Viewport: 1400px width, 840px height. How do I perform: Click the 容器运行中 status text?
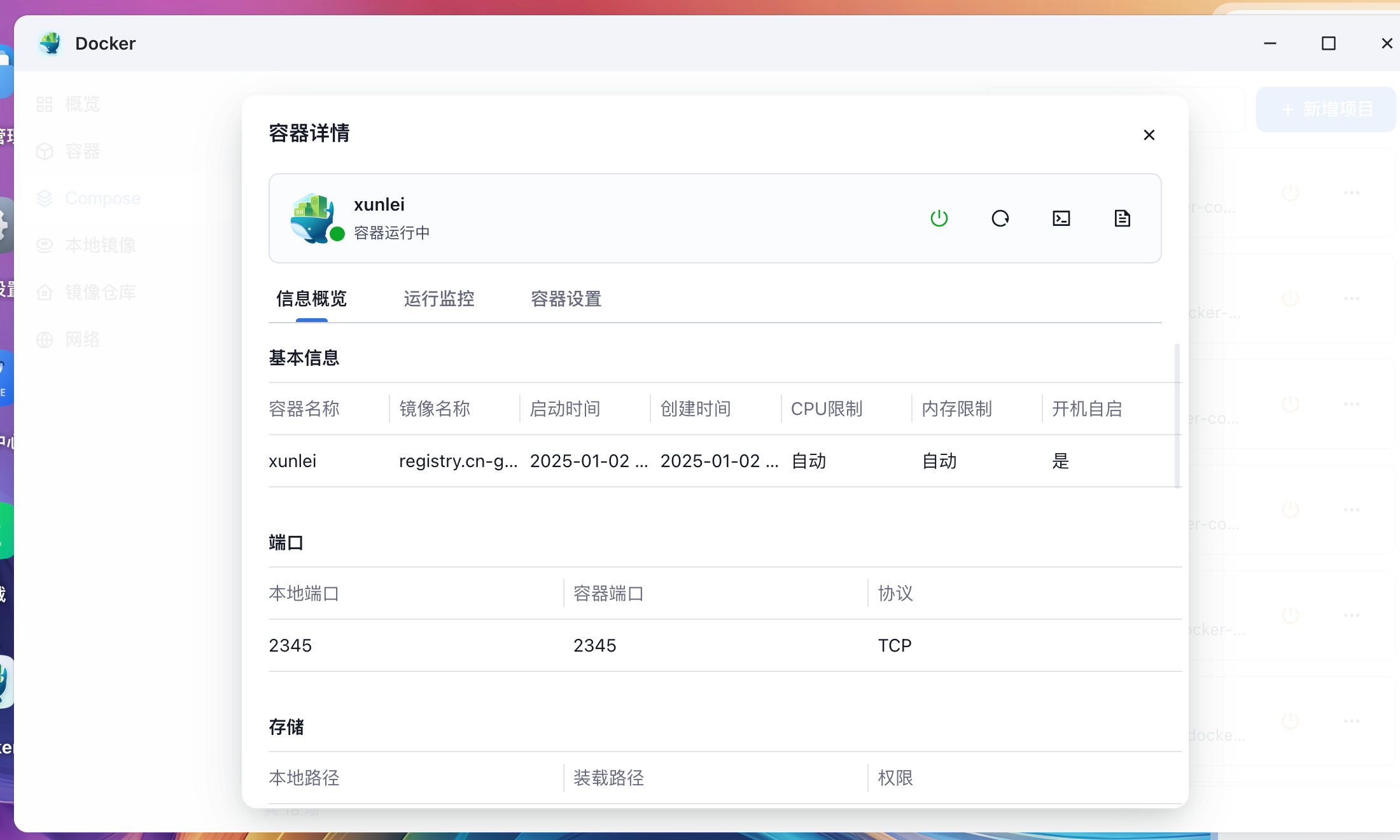tap(392, 233)
